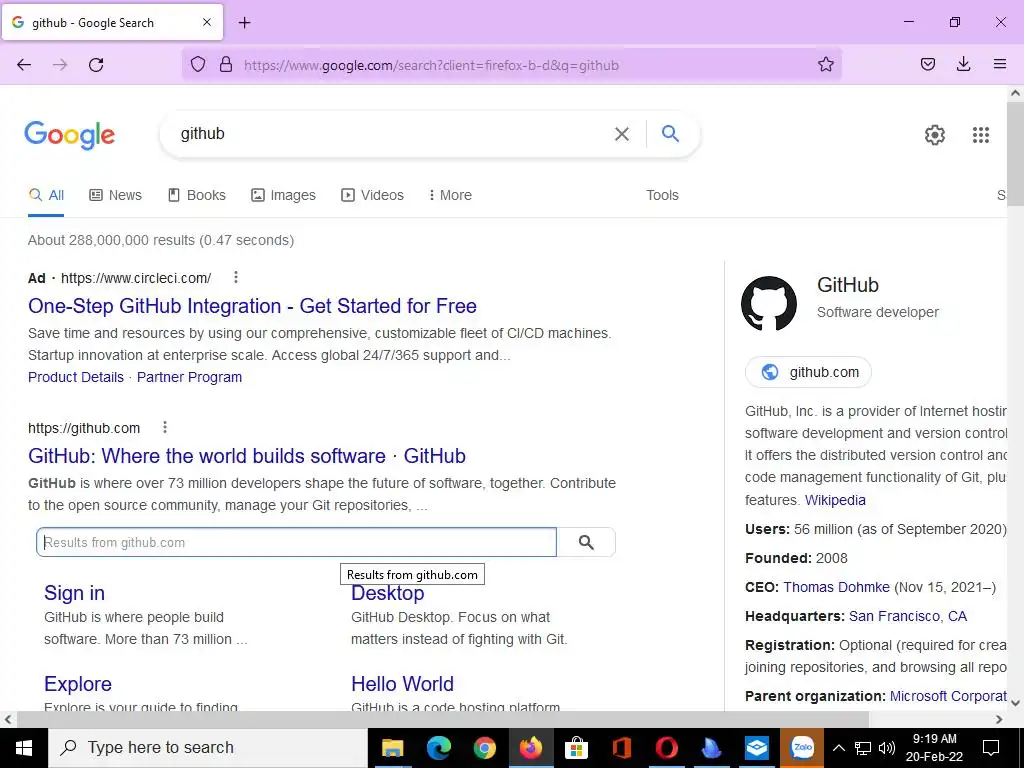Click the Google logo
The width and height of the screenshot is (1024, 768).
70,135
